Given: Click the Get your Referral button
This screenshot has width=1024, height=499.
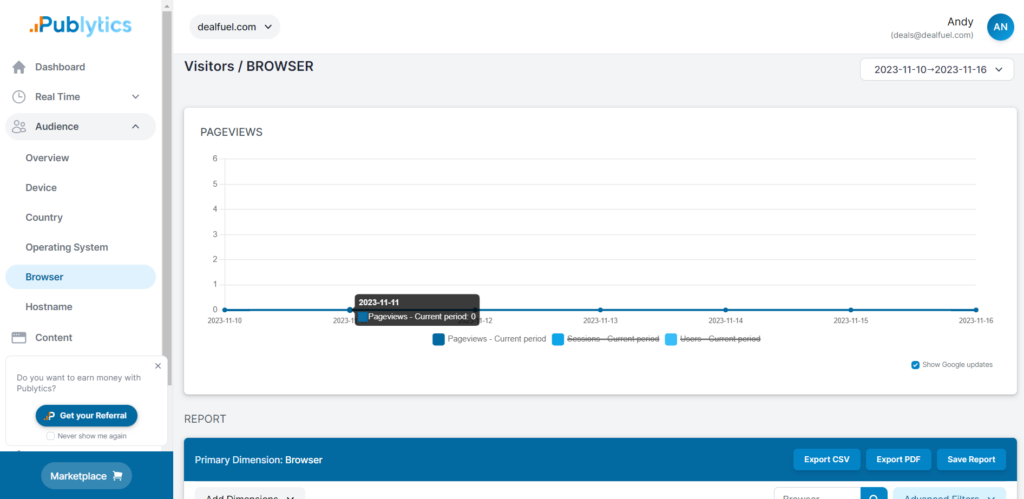Looking at the screenshot, I should 86,415.
